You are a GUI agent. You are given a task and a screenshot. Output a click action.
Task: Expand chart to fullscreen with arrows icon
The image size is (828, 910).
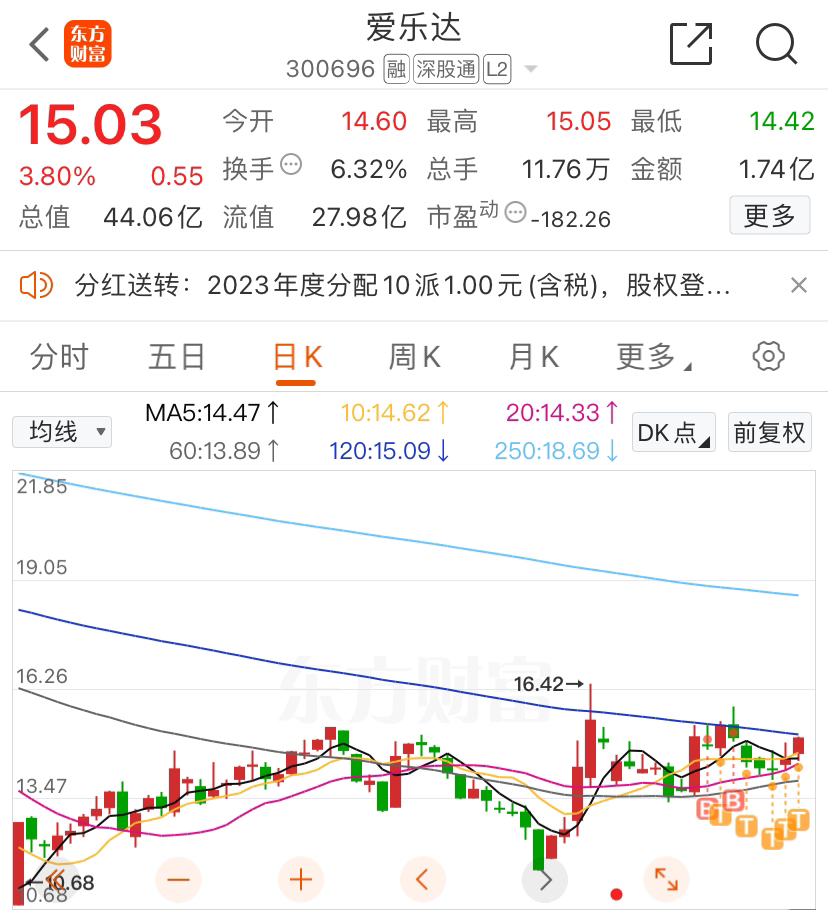pos(667,879)
